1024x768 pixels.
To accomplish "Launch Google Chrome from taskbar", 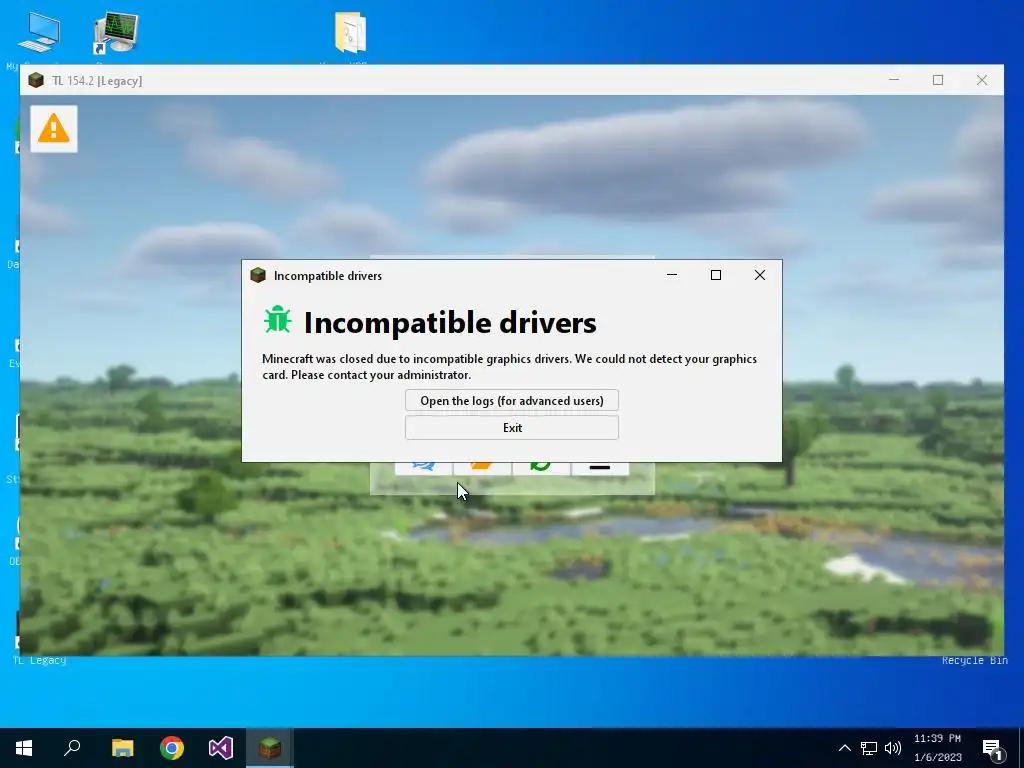I will (x=172, y=748).
